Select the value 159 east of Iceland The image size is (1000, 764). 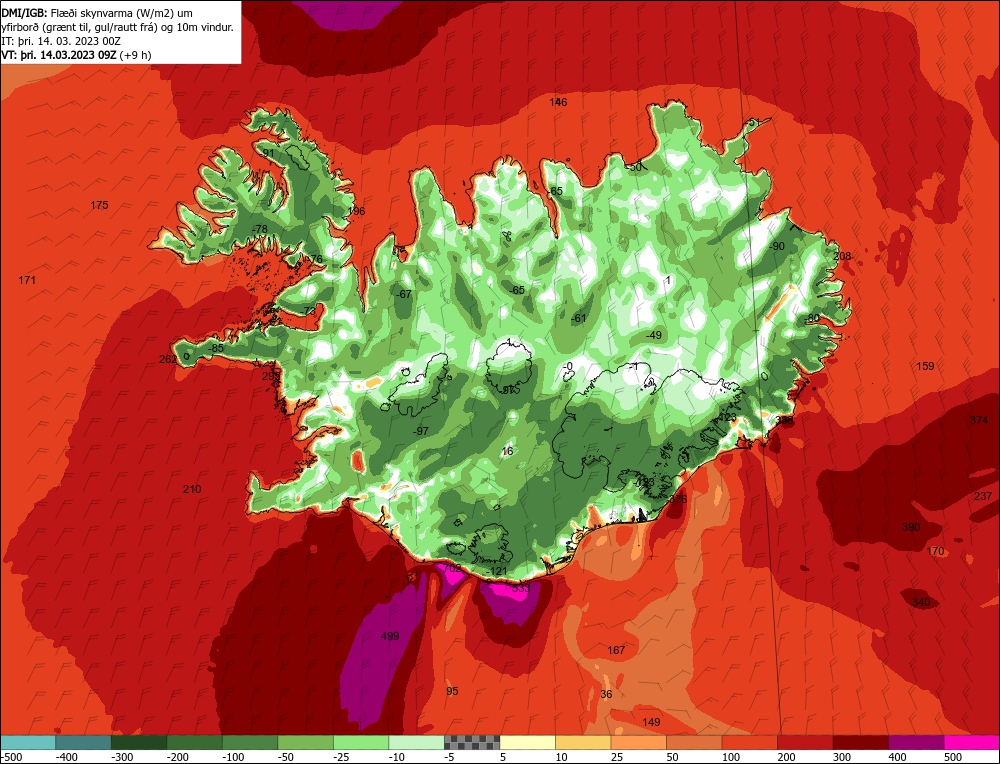tap(925, 366)
